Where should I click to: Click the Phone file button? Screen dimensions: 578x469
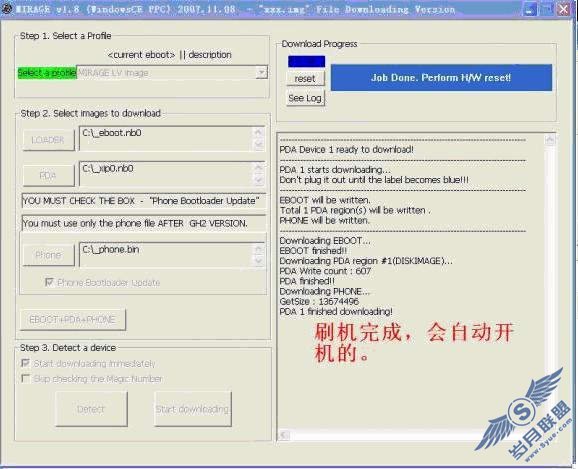tap(48, 255)
